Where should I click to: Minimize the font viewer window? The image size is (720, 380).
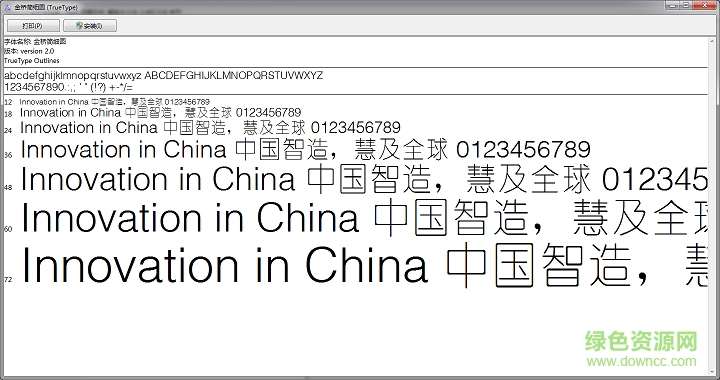672,5
